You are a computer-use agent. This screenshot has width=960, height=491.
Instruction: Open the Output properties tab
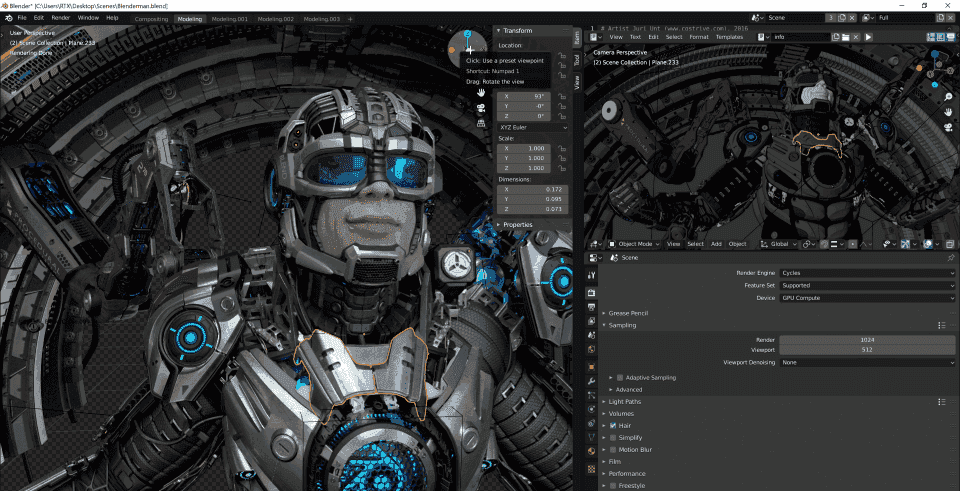coord(591,307)
